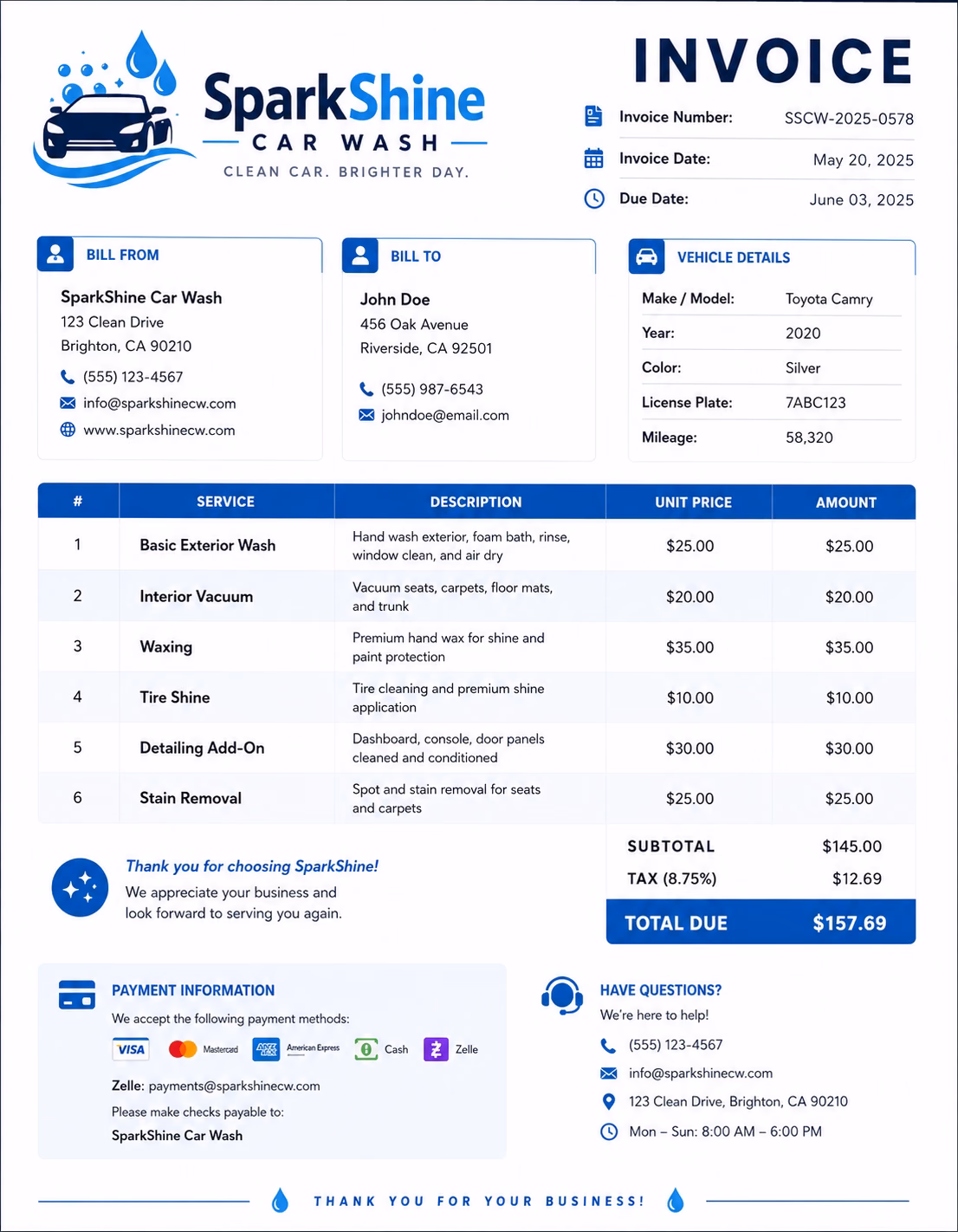Click the $12.69 tax value
This screenshot has height=1232, width=958.
coord(857,879)
